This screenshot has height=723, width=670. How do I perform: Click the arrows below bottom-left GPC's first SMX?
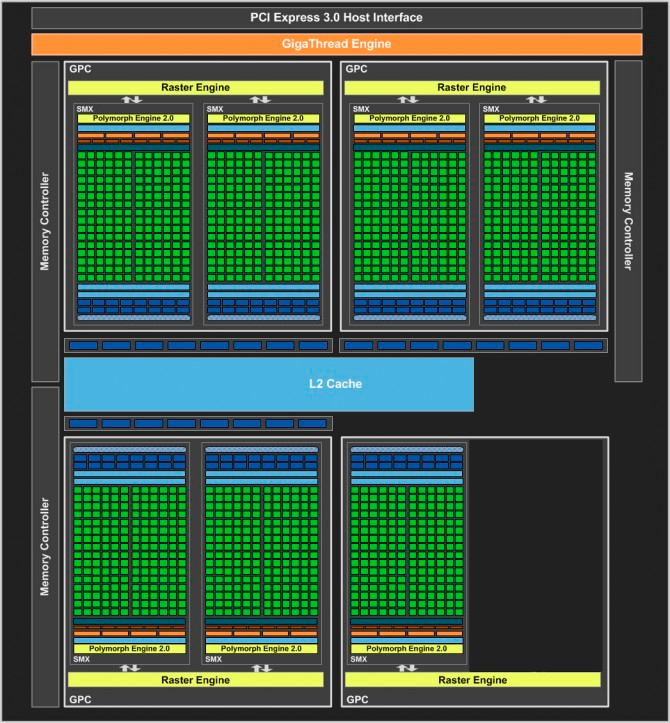coord(130,668)
